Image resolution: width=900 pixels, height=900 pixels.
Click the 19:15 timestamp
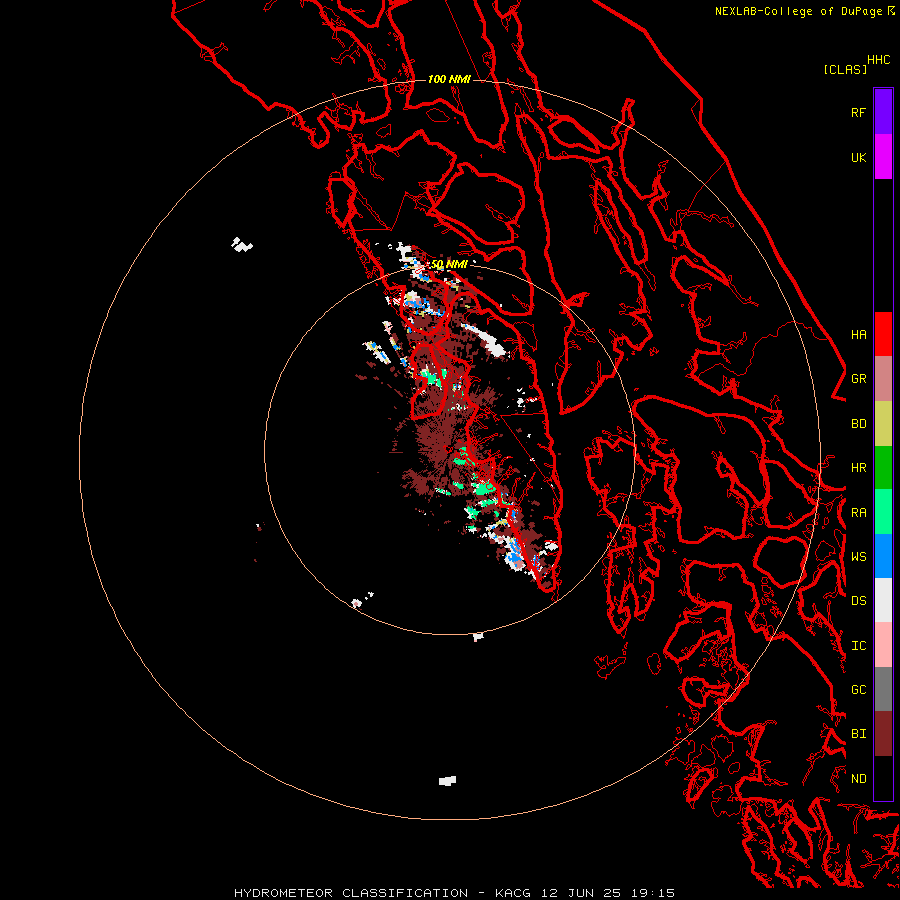[651, 893]
